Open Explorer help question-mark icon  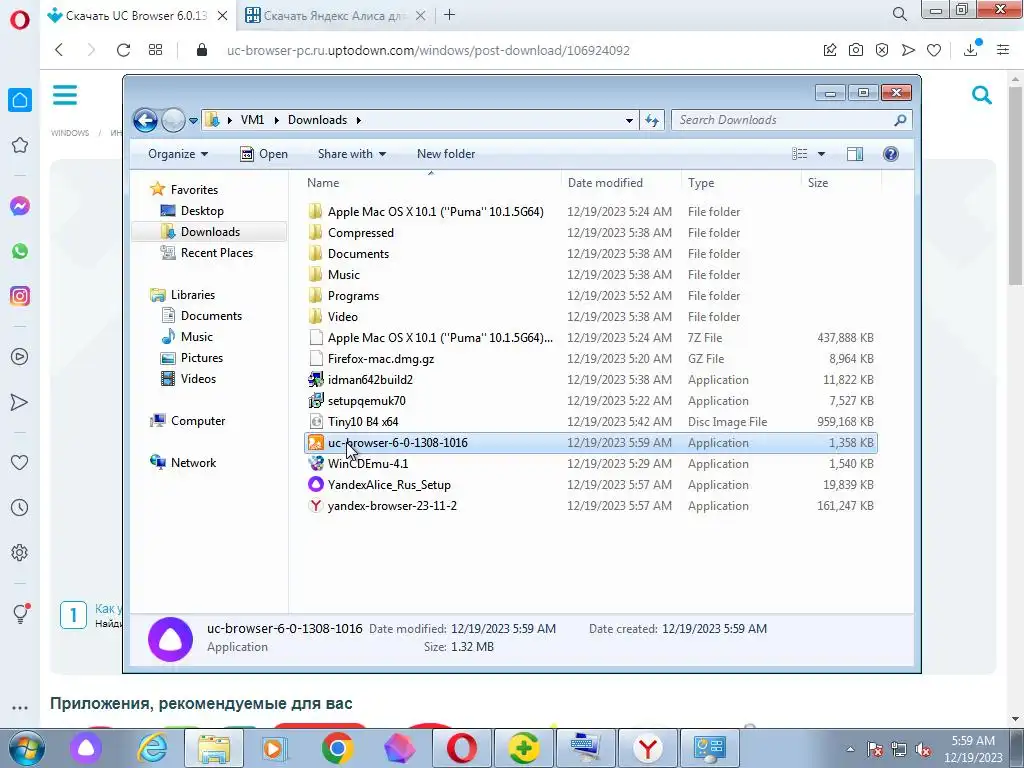point(890,154)
